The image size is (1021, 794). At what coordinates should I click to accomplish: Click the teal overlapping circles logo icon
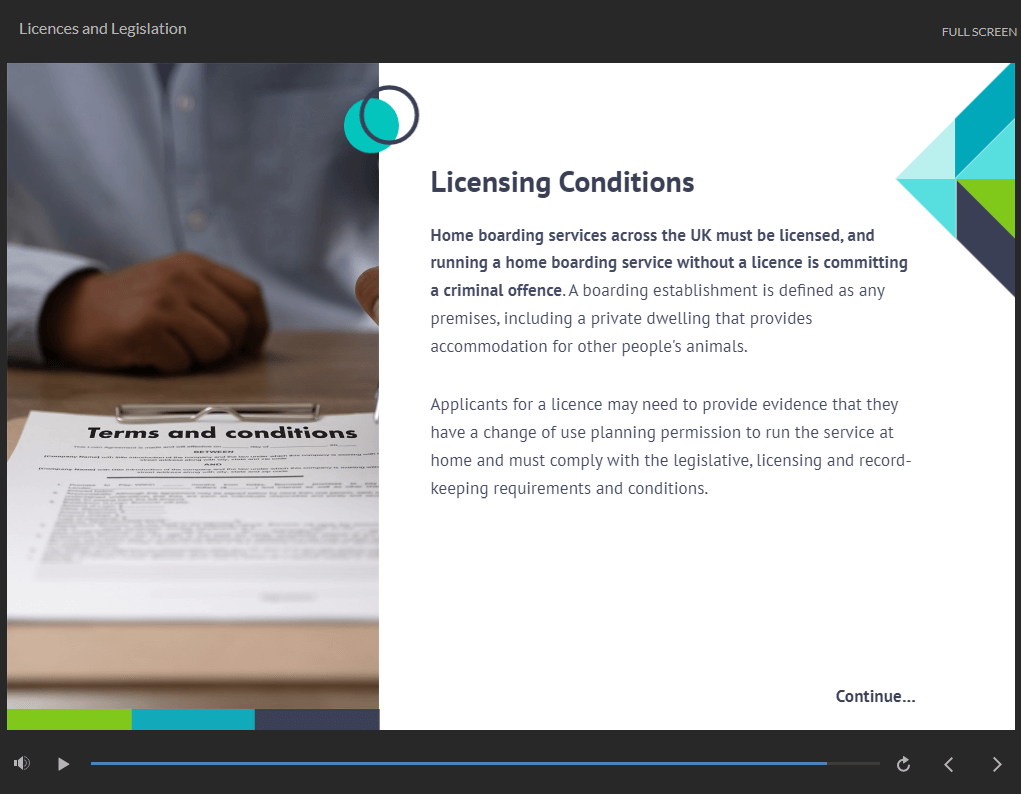pyautogui.click(x=379, y=120)
